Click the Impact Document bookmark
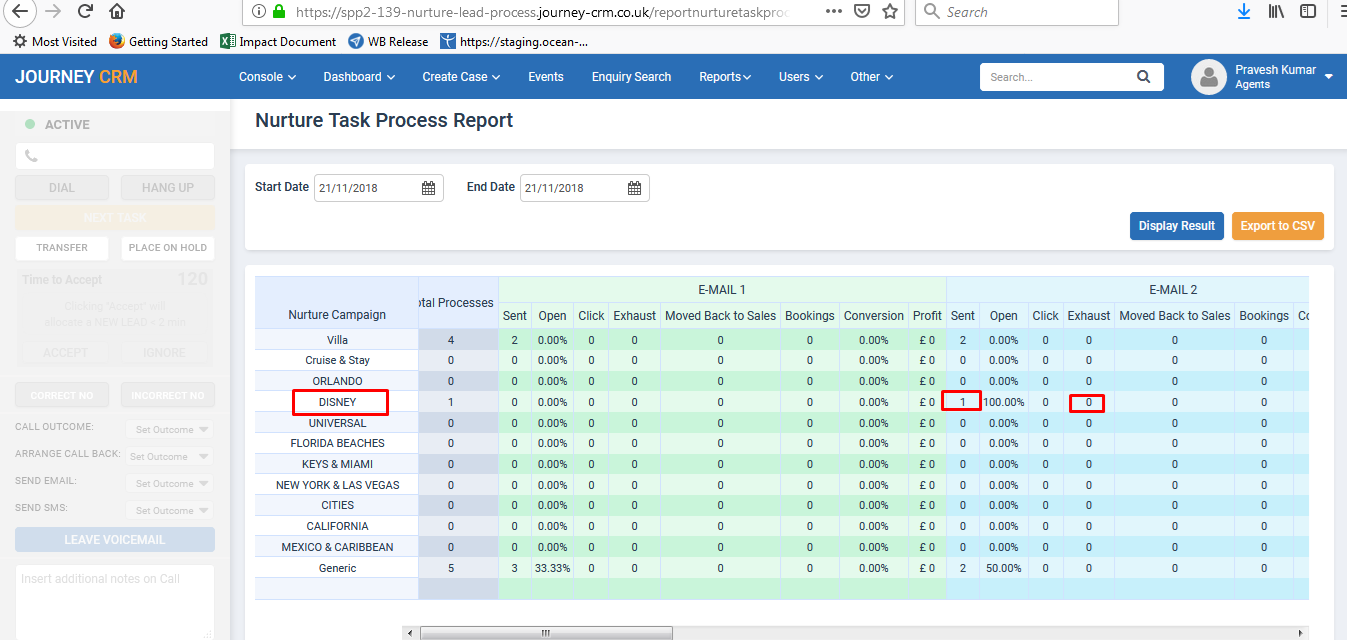The width and height of the screenshot is (1347, 640). point(278,42)
